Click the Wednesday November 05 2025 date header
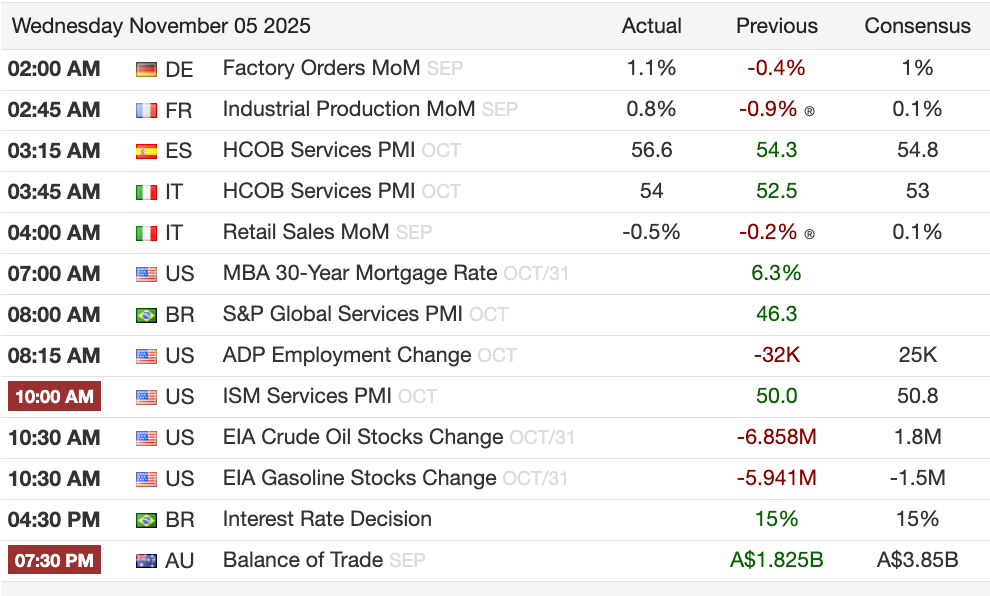Image resolution: width=990 pixels, height=596 pixels. point(161,26)
